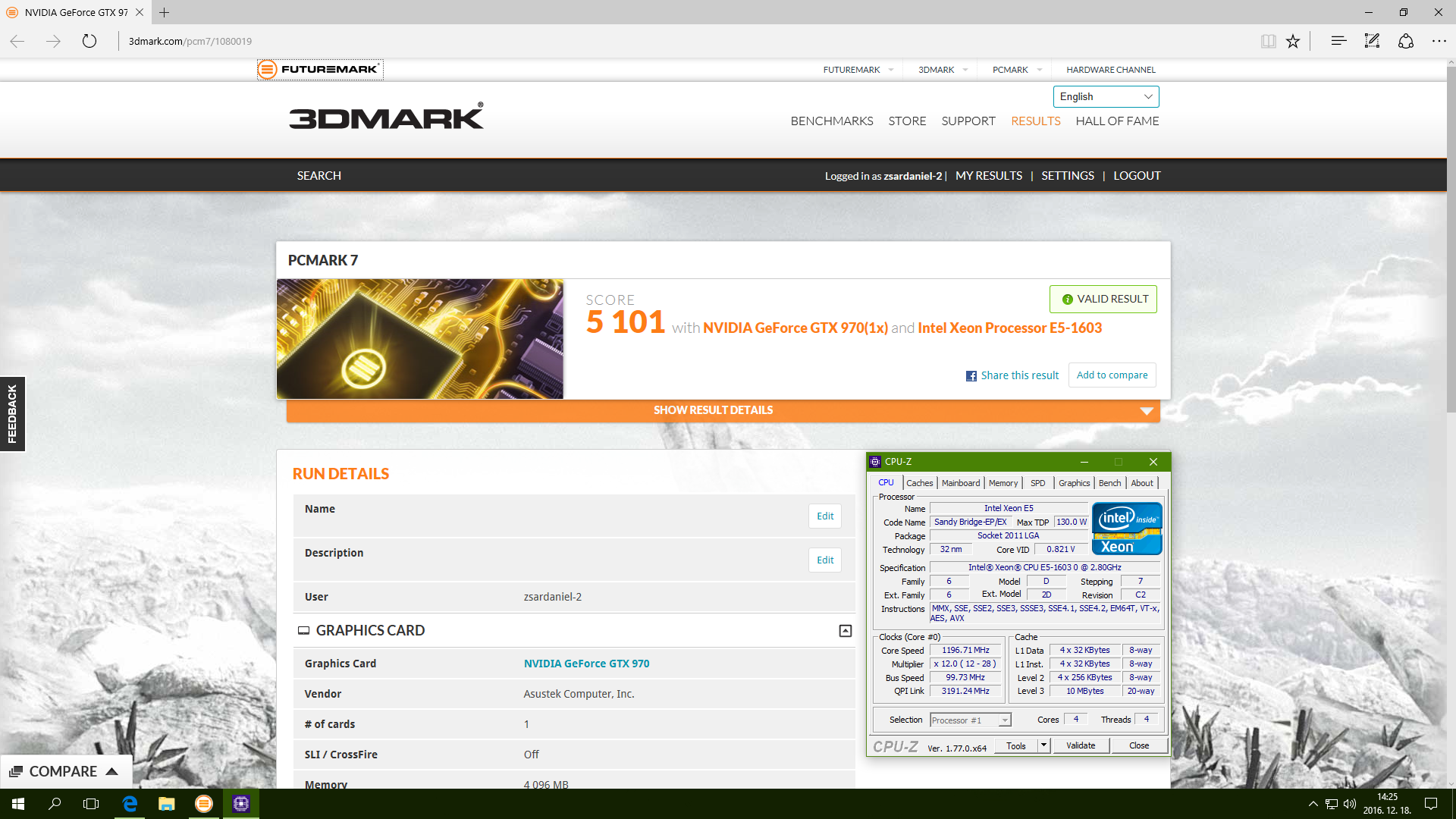Screen dimensions: 1456x819
Task: Open My Results link
Action: click(x=989, y=176)
